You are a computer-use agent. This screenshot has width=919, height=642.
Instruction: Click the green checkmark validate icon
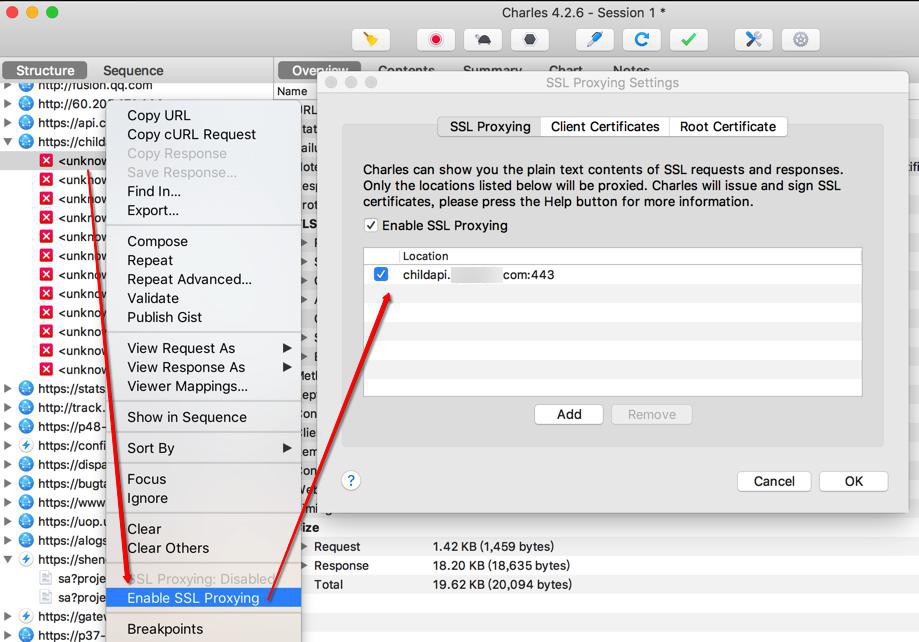(x=689, y=39)
